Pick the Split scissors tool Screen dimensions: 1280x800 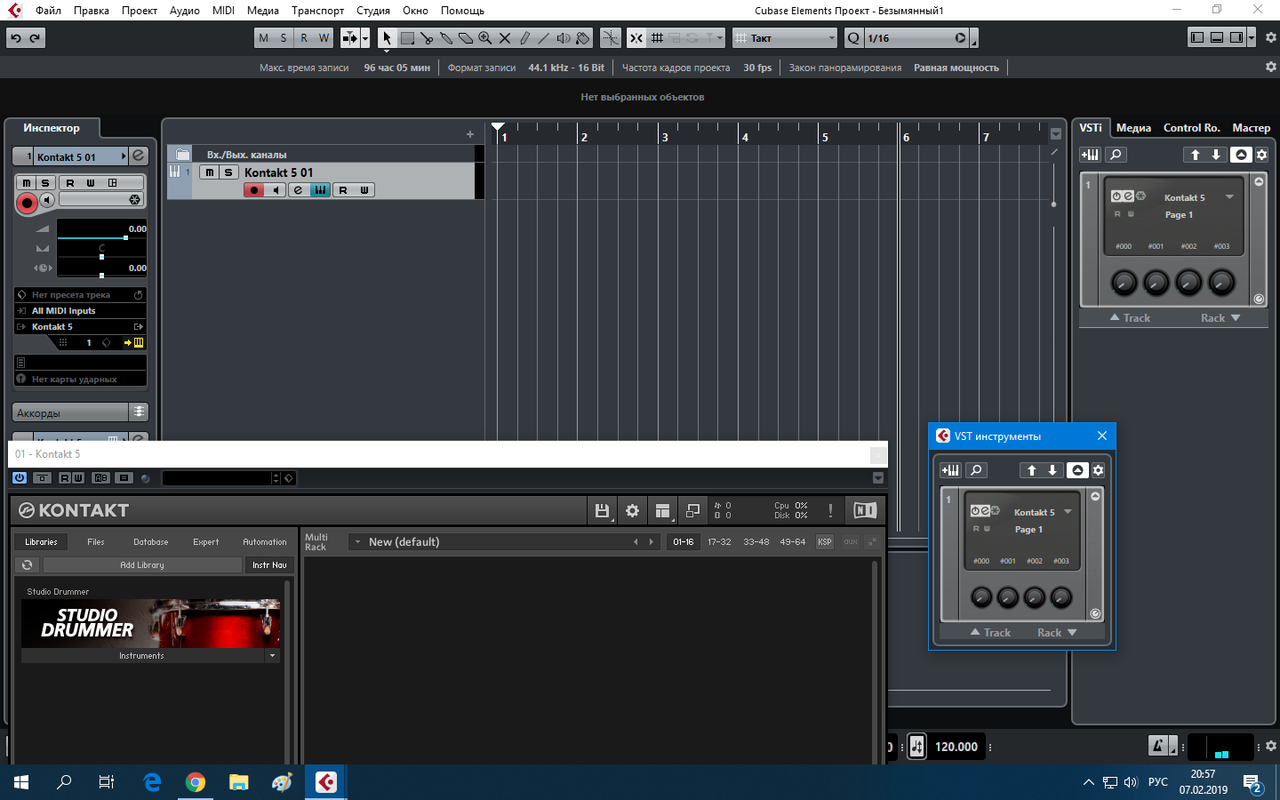click(427, 38)
